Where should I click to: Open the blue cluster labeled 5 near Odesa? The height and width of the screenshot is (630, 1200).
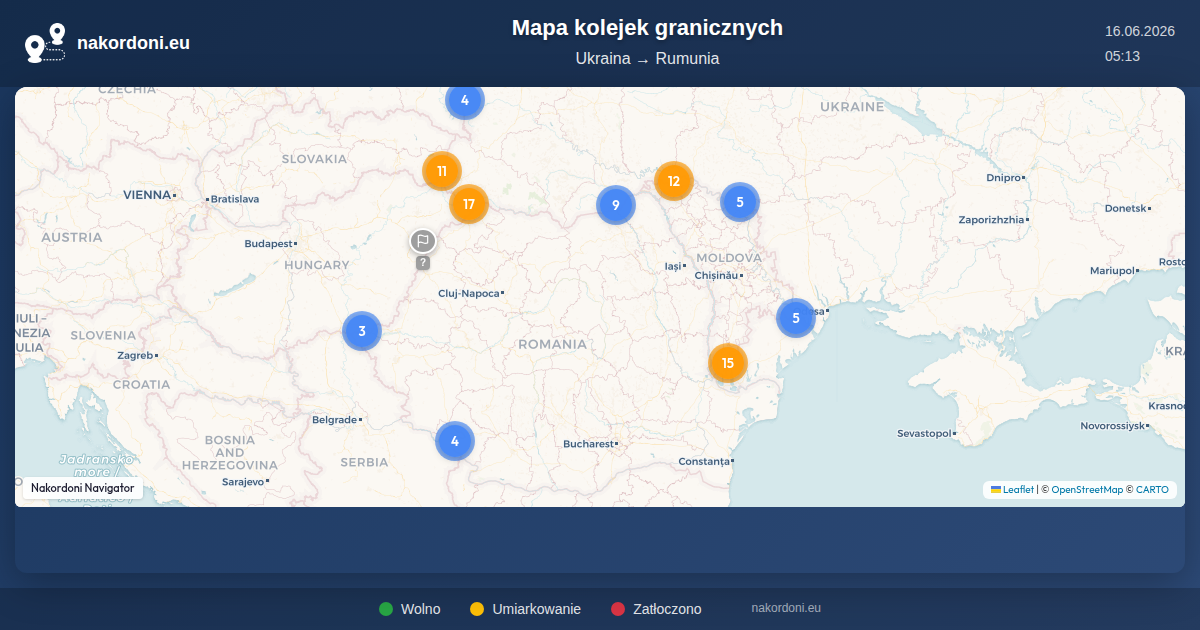[x=796, y=318]
